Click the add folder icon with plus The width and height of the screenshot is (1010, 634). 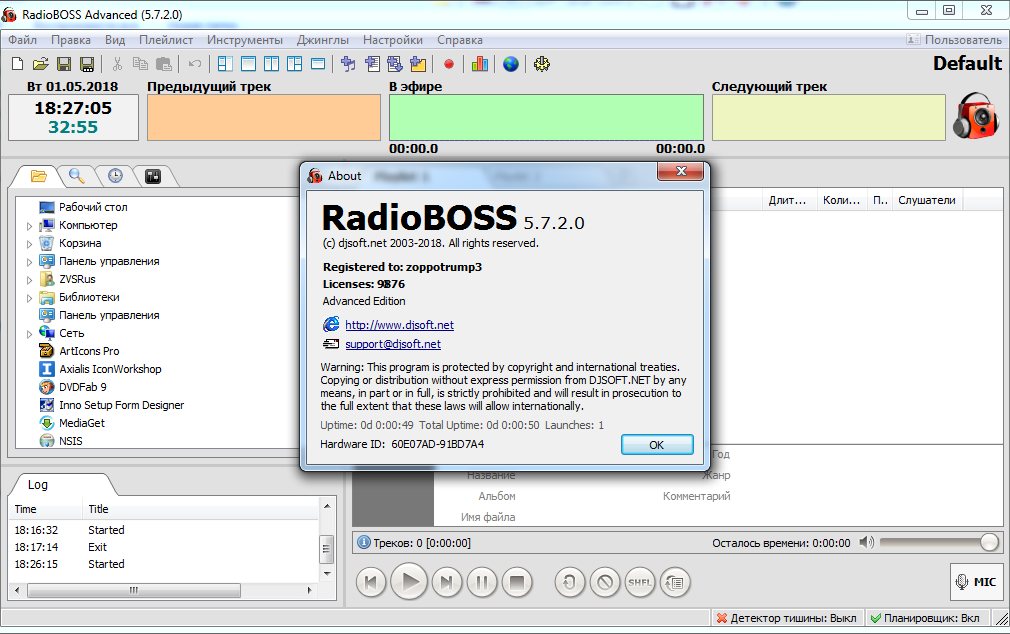pyautogui.click(x=418, y=64)
